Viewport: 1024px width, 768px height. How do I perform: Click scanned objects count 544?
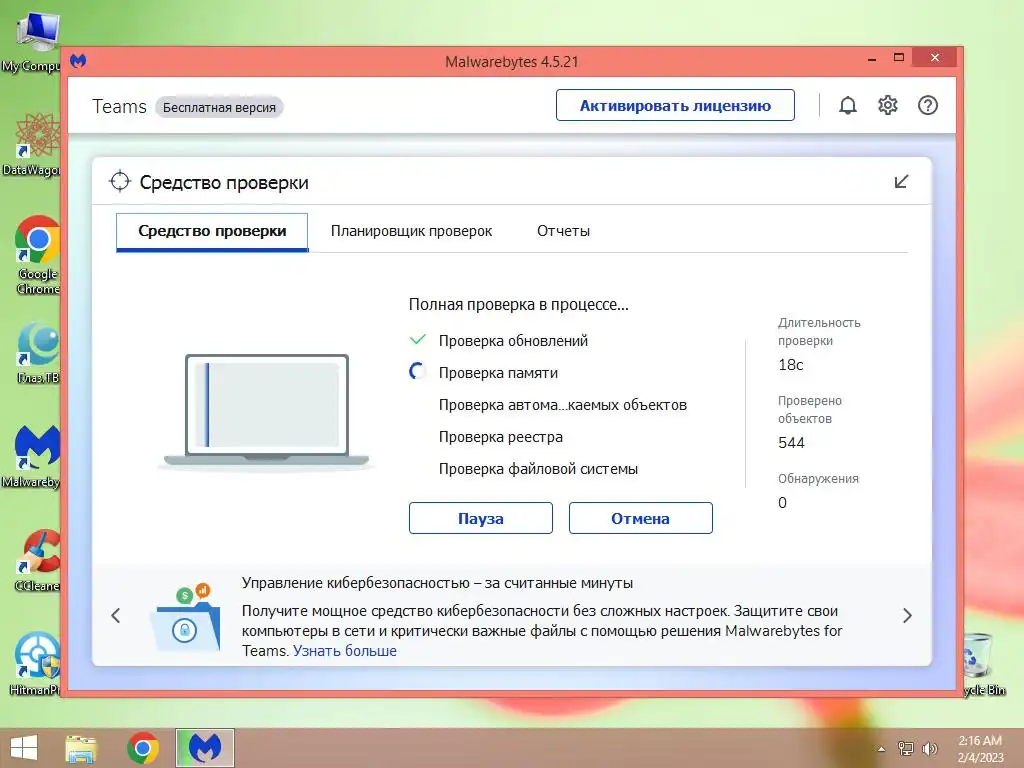[x=792, y=443]
